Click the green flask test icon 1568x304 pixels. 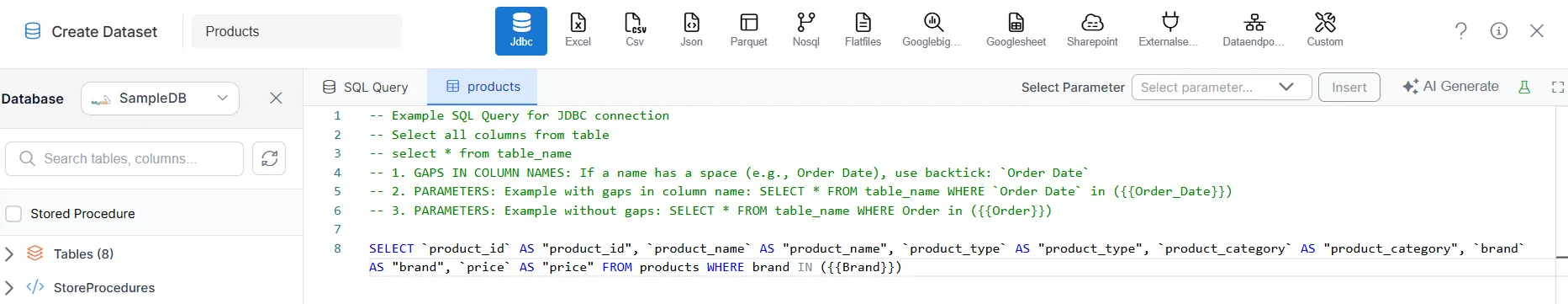coord(1524,87)
